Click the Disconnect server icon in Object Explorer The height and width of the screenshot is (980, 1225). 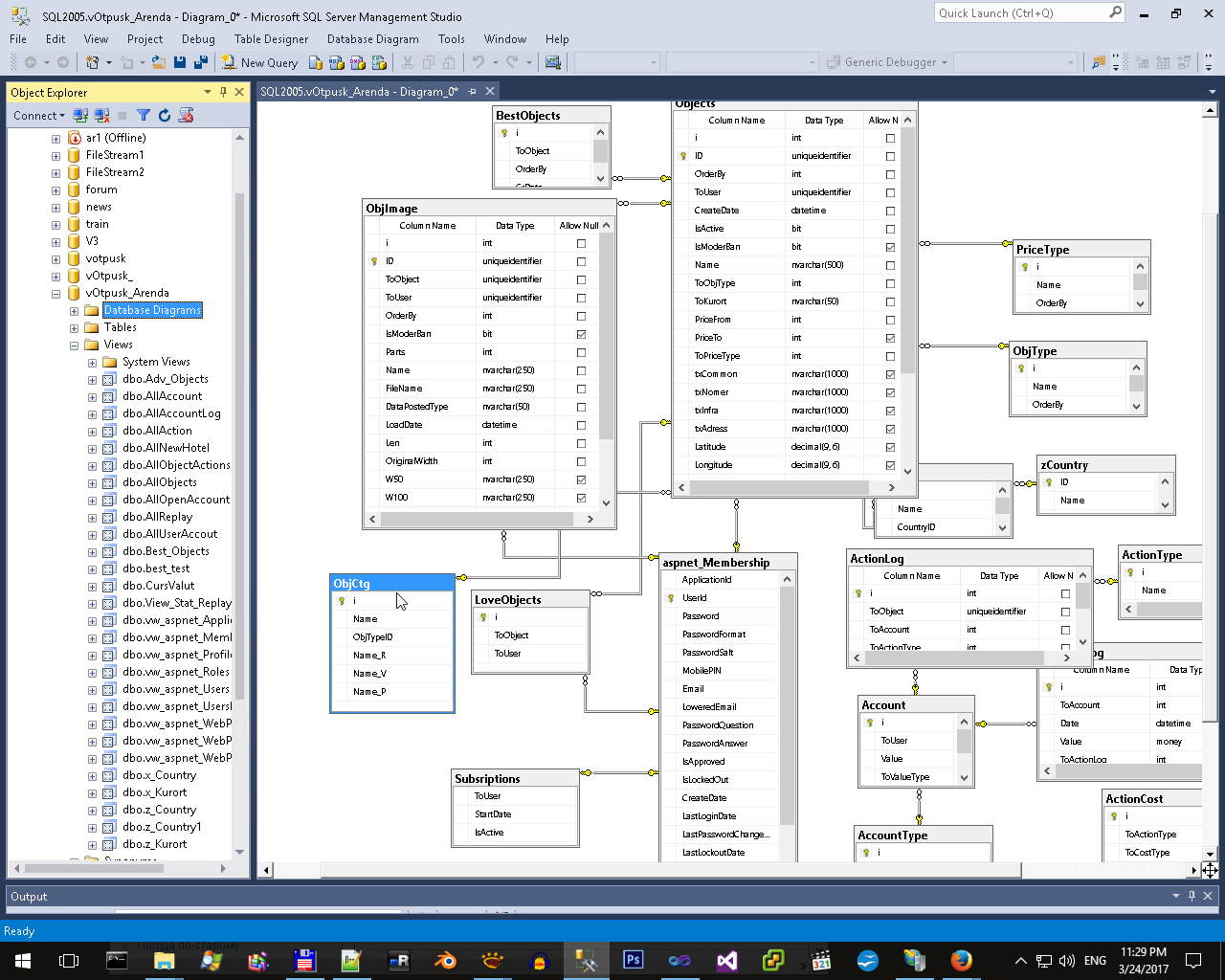(x=101, y=116)
